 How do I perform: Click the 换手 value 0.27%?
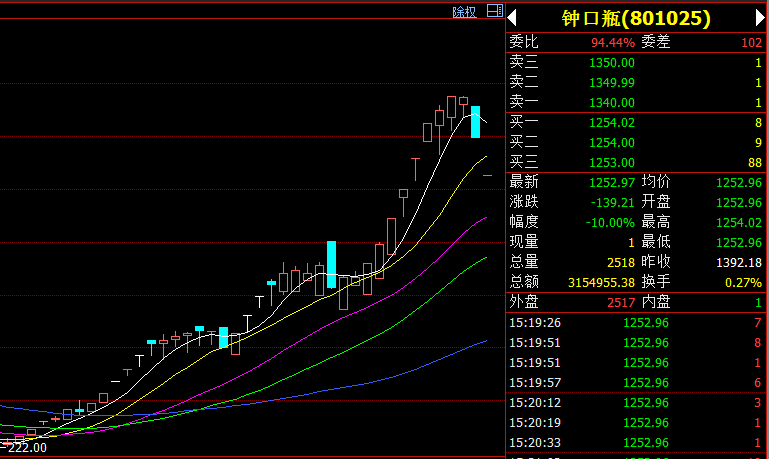coord(743,283)
